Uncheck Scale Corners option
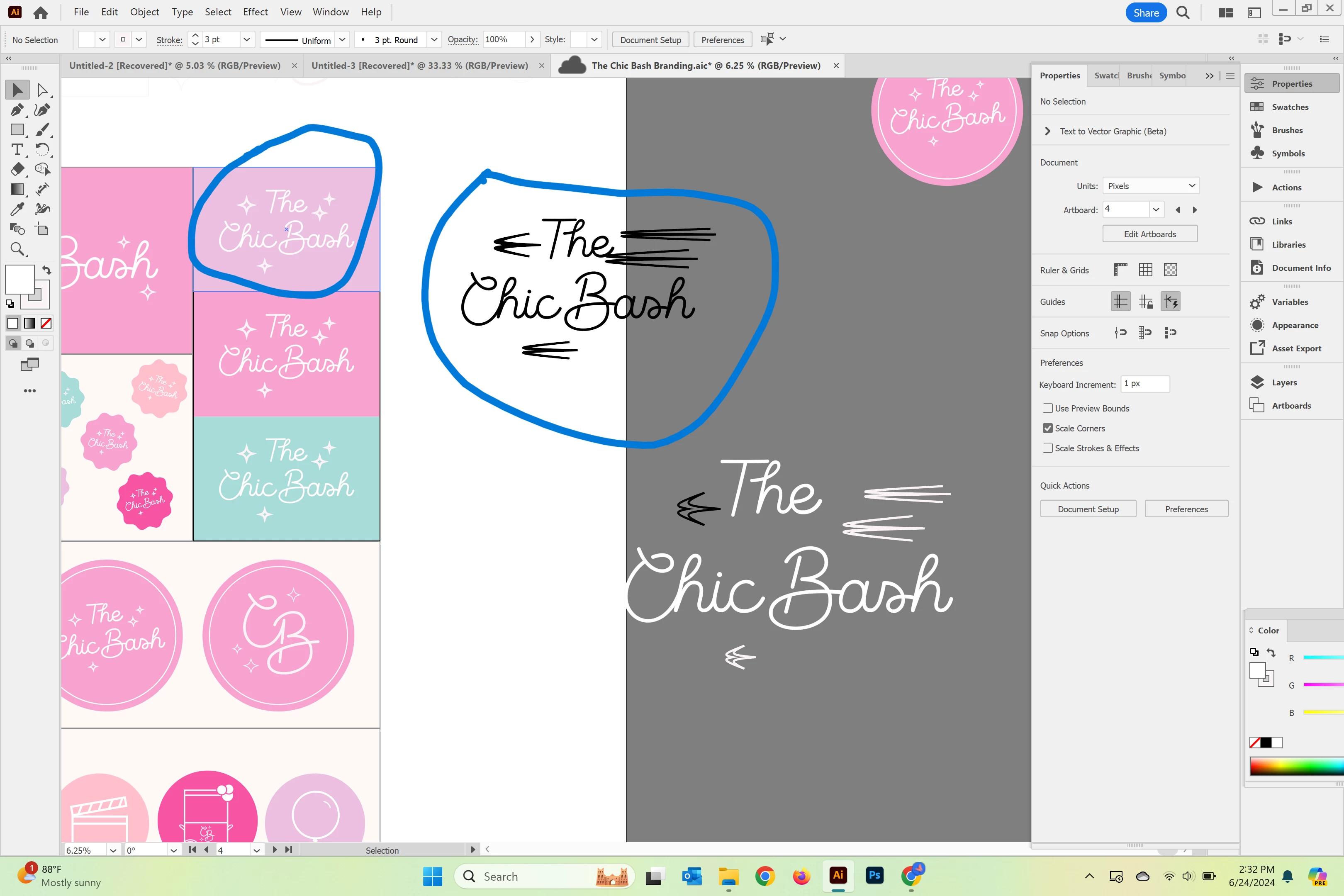Screen dimensions: 1344x896 [1047, 428]
